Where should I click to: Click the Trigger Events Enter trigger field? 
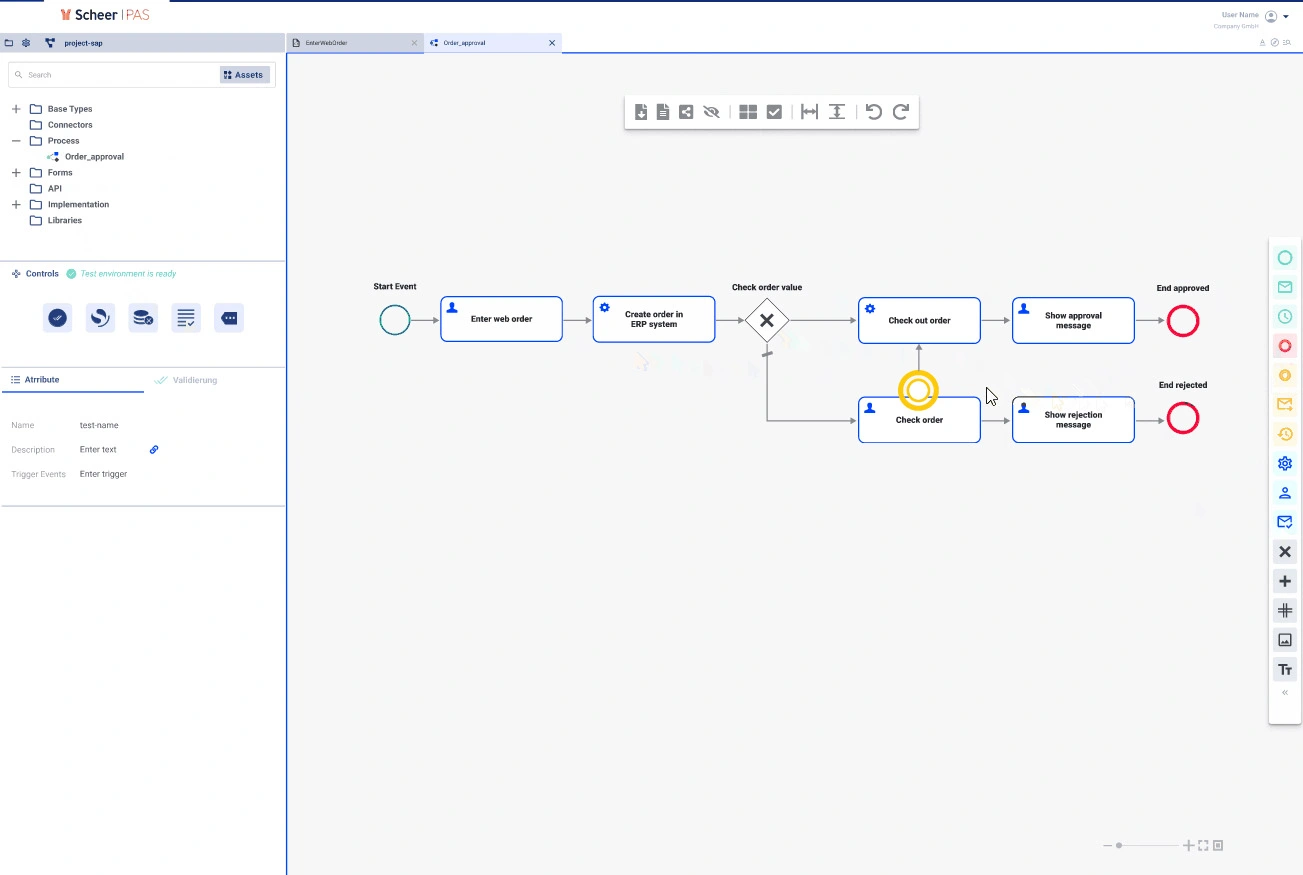[x=104, y=474]
